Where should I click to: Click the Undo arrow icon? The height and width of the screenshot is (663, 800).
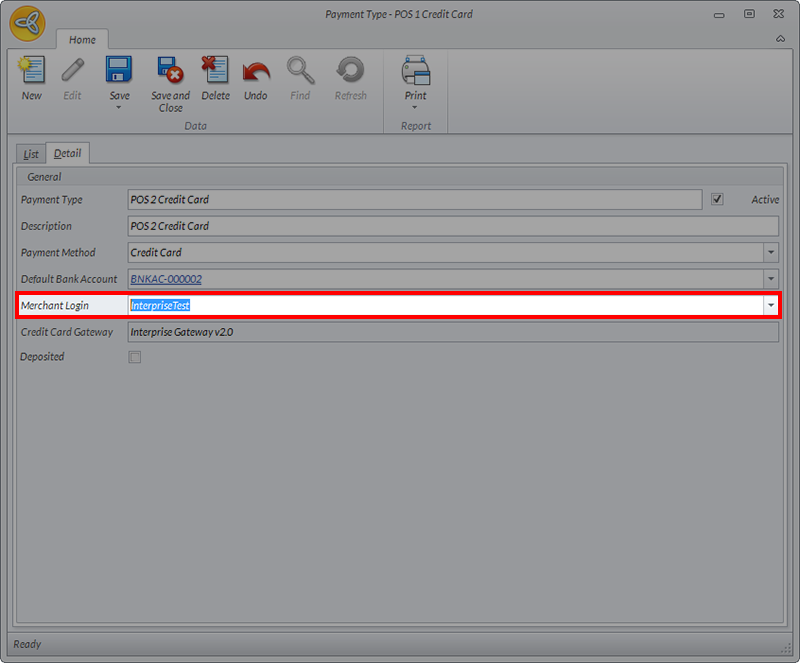click(256, 71)
